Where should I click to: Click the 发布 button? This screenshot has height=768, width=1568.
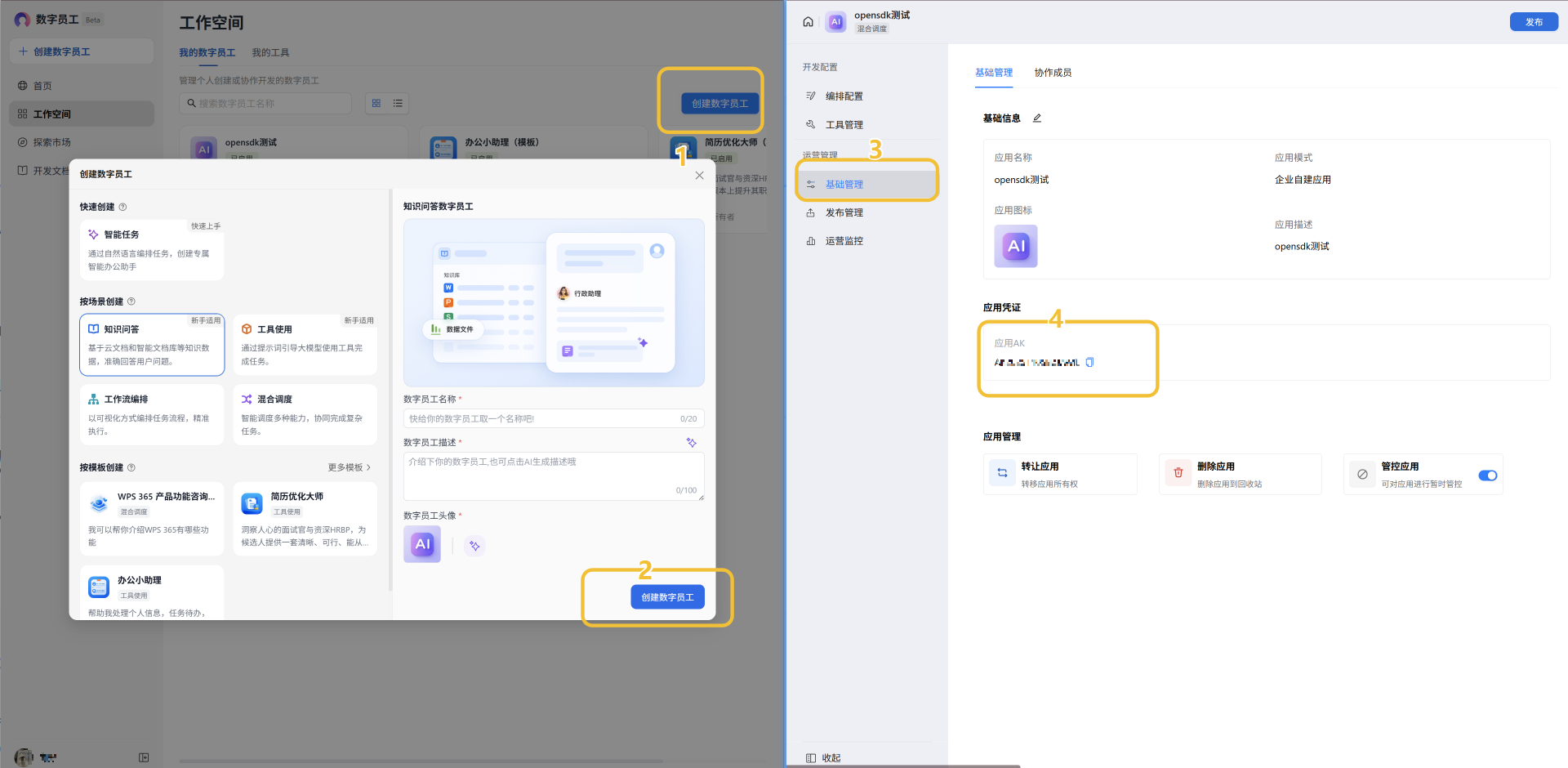pyautogui.click(x=1533, y=22)
